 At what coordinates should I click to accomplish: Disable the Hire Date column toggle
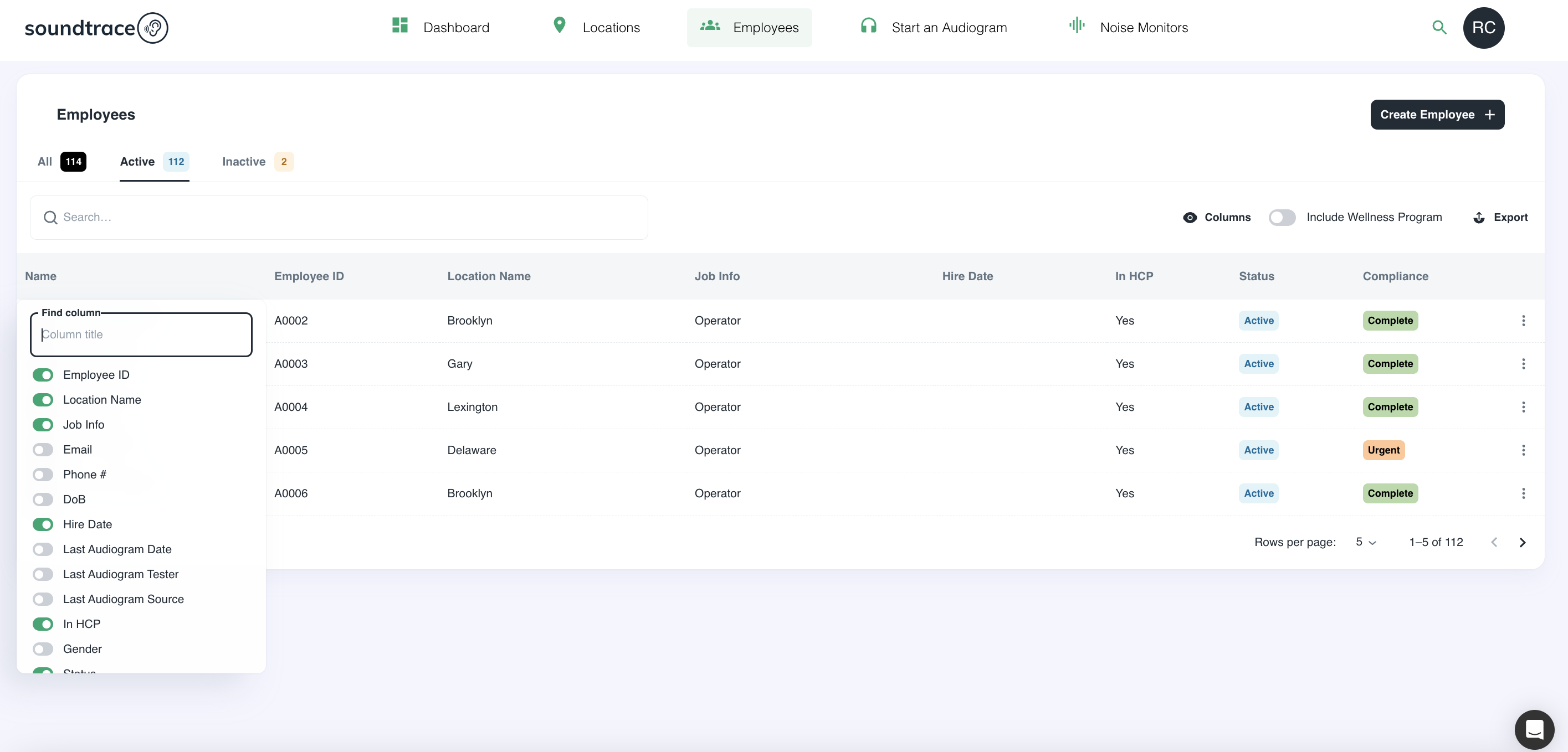click(43, 524)
